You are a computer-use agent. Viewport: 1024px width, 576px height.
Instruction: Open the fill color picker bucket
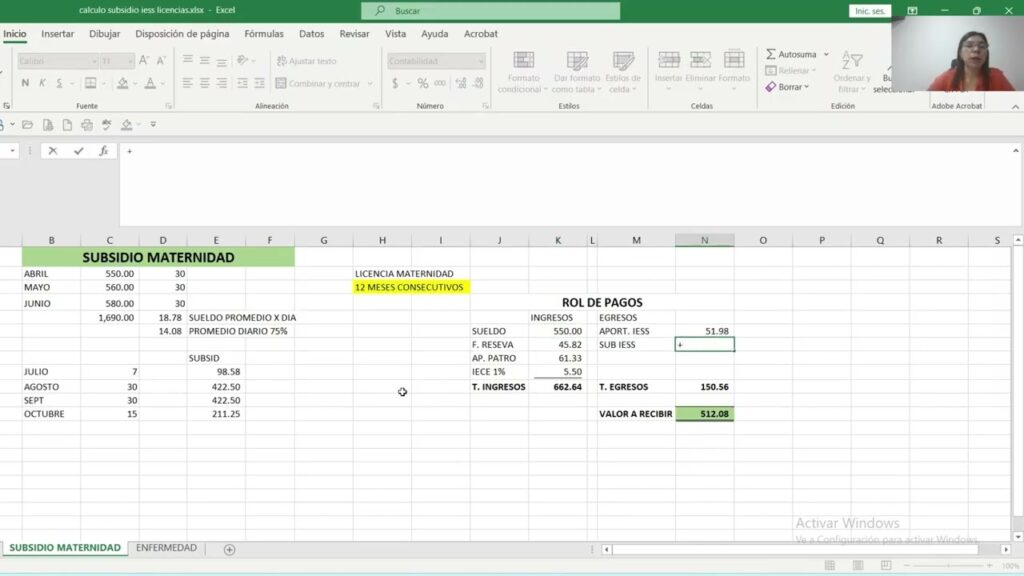coord(122,83)
